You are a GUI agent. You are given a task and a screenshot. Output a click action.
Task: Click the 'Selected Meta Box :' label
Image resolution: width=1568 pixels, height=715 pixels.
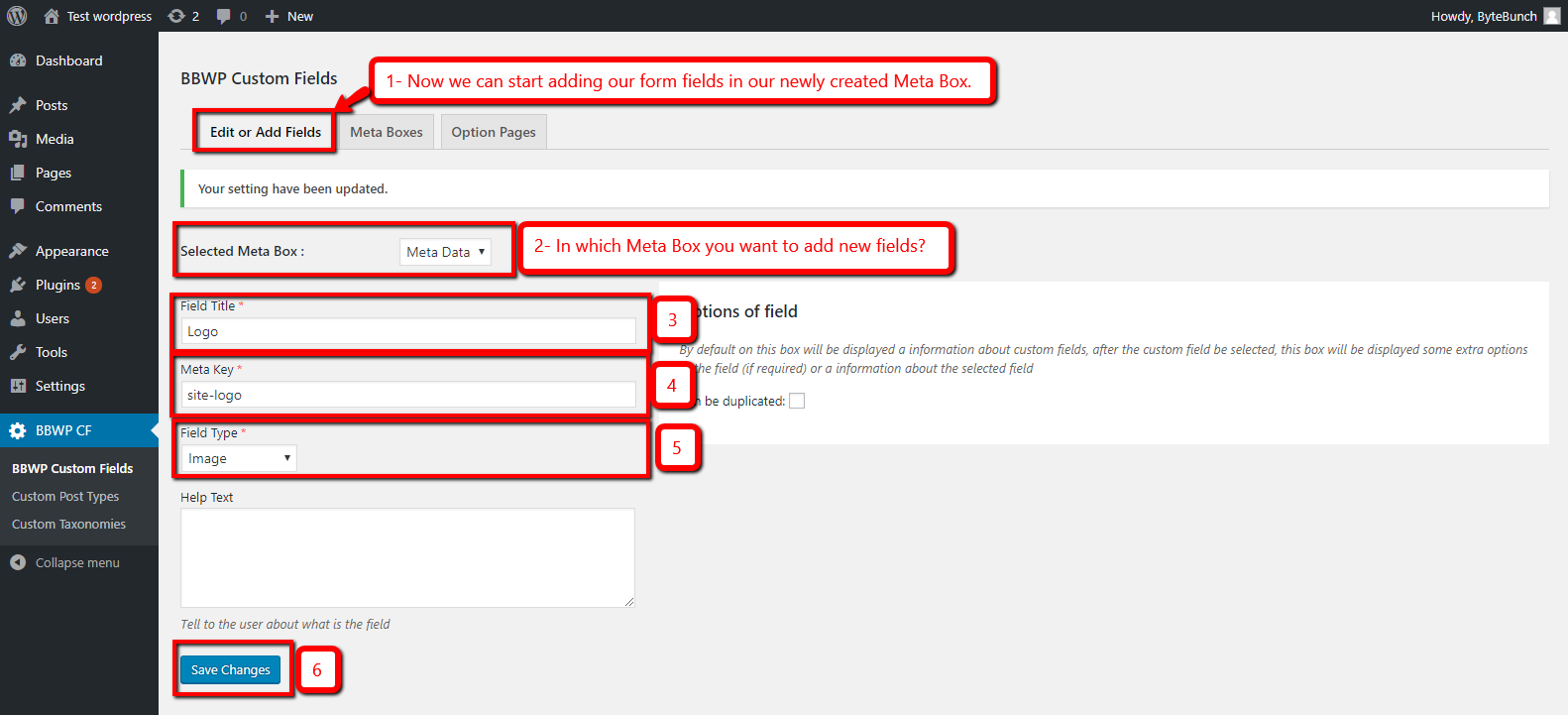click(242, 251)
